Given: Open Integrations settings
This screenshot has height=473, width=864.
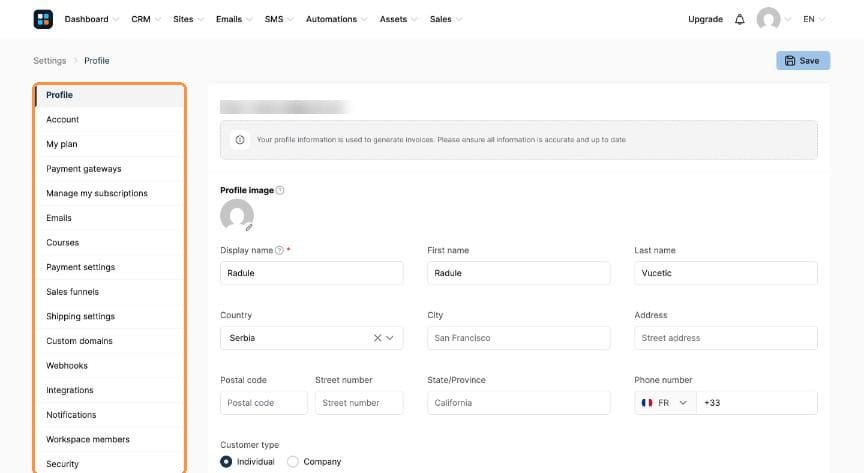Looking at the screenshot, I should tap(109, 390).
